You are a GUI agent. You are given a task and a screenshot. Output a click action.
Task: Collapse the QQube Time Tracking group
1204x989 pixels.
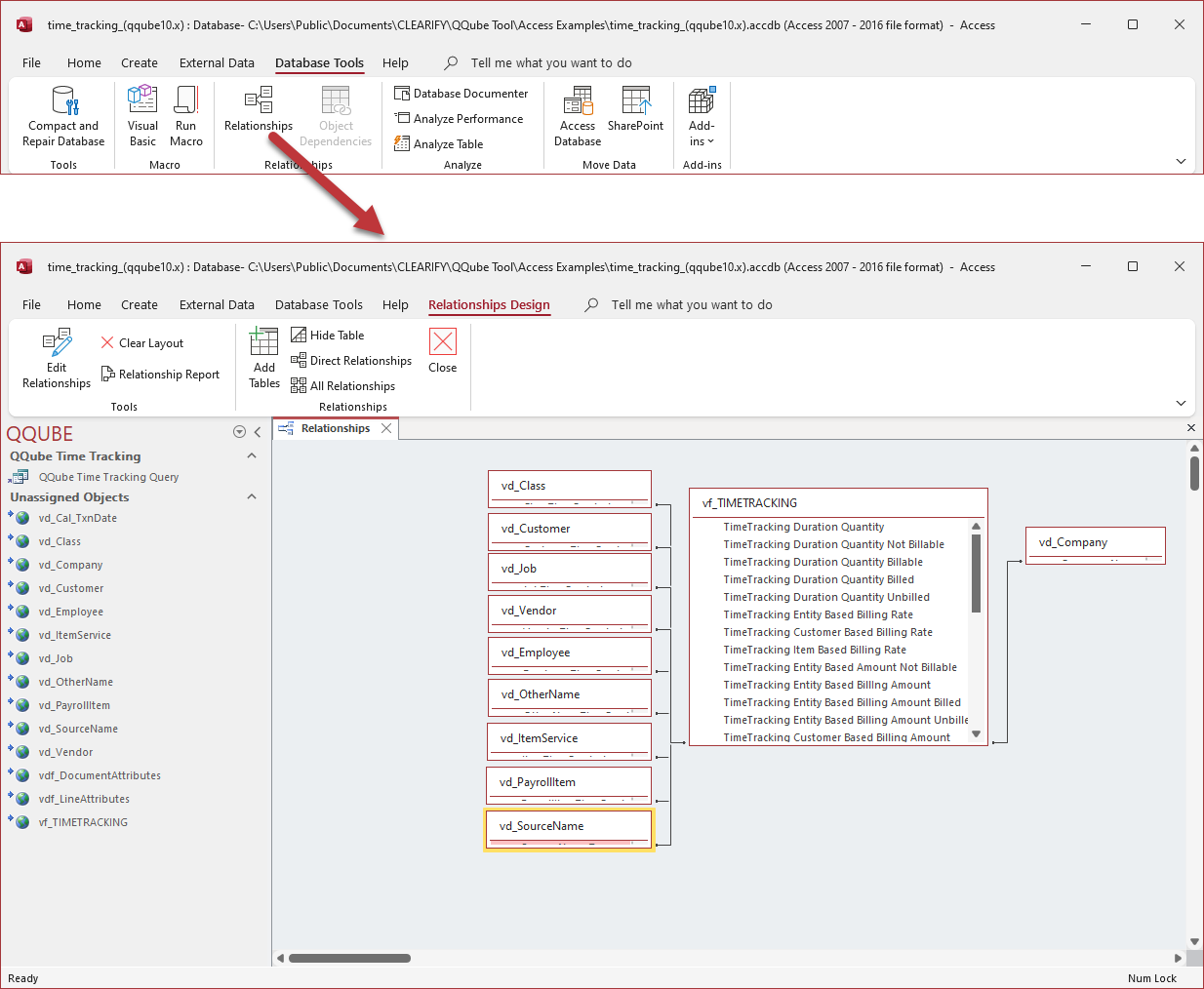click(252, 455)
